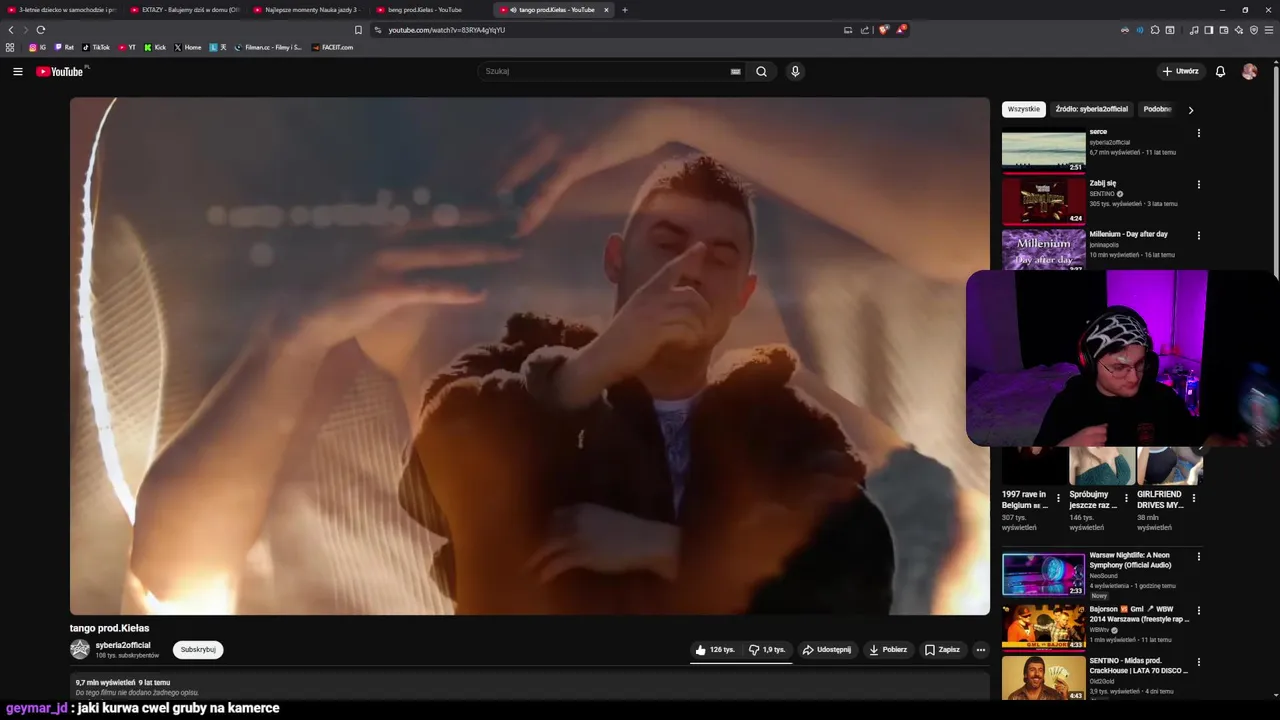
Task: Click the share page icon in address bar
Action: click(x=865, y=30)
